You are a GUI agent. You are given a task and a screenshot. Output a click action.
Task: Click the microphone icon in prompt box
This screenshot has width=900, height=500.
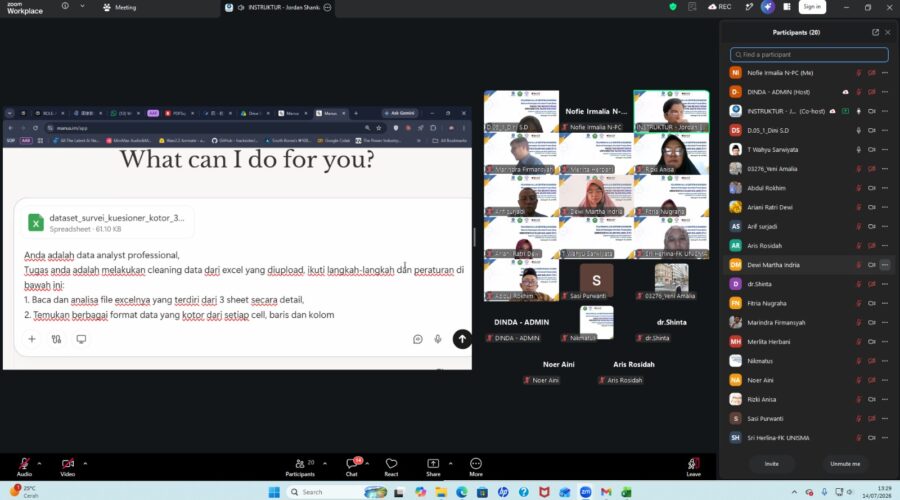pos(438,339)
